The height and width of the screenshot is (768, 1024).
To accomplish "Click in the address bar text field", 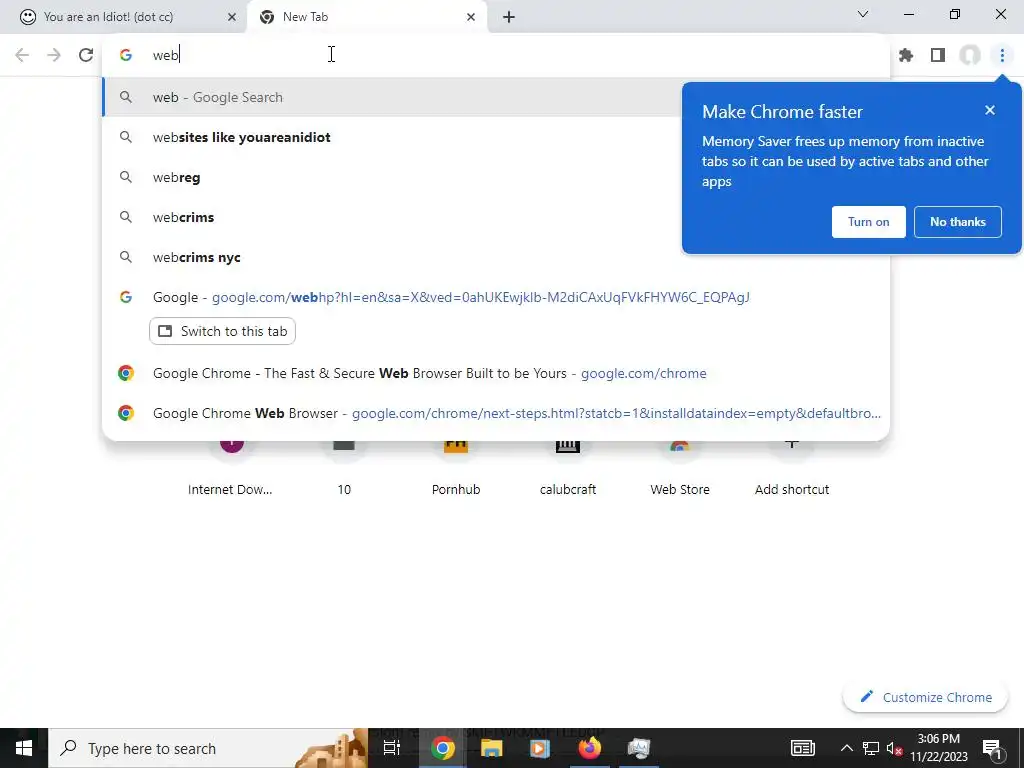I will tap(496, 55).
